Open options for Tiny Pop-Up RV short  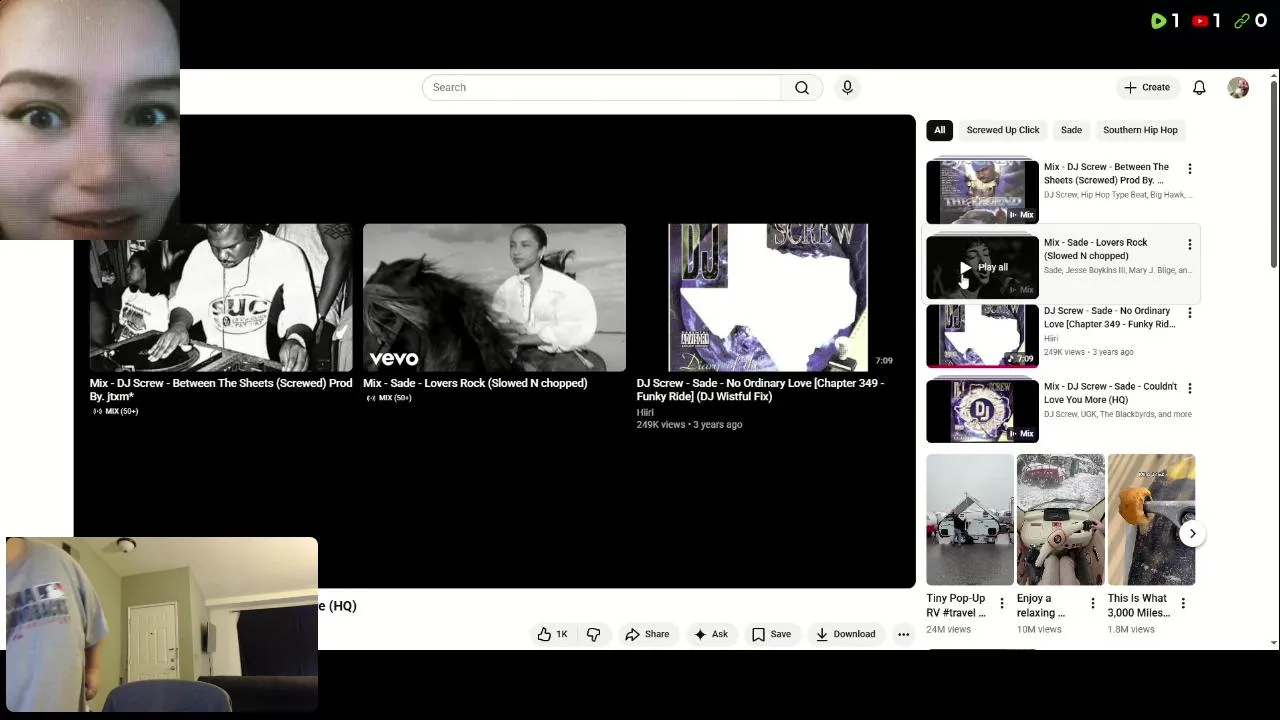pyautogui.click(x=1001, y=603)
